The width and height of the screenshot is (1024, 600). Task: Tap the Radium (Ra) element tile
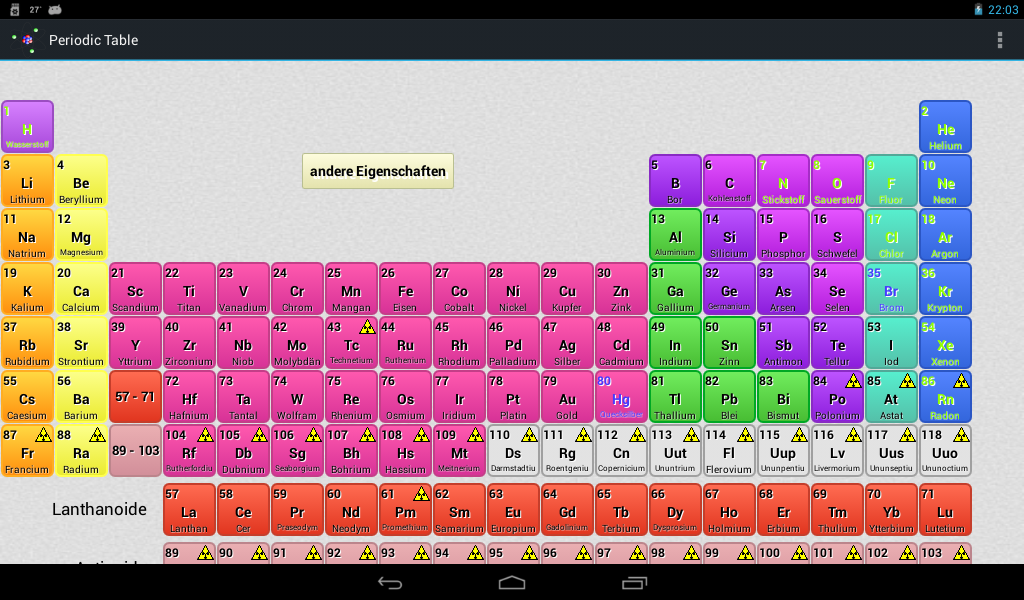[x=81, y=450]
